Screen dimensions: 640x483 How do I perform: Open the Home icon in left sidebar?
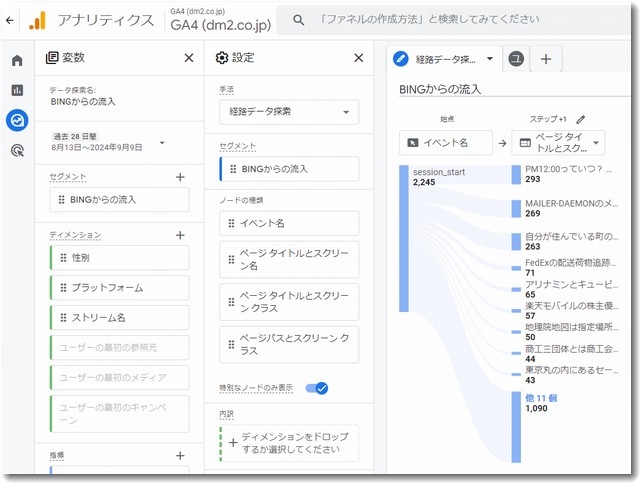(16, 60)
